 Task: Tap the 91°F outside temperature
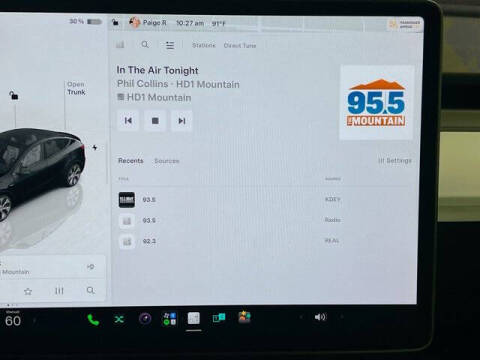pos(219,23)
